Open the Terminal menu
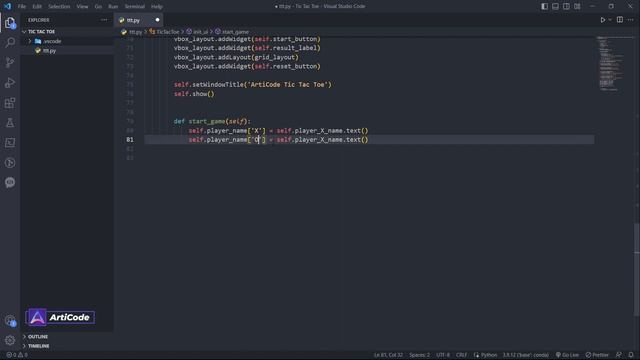 coord(135,7)
